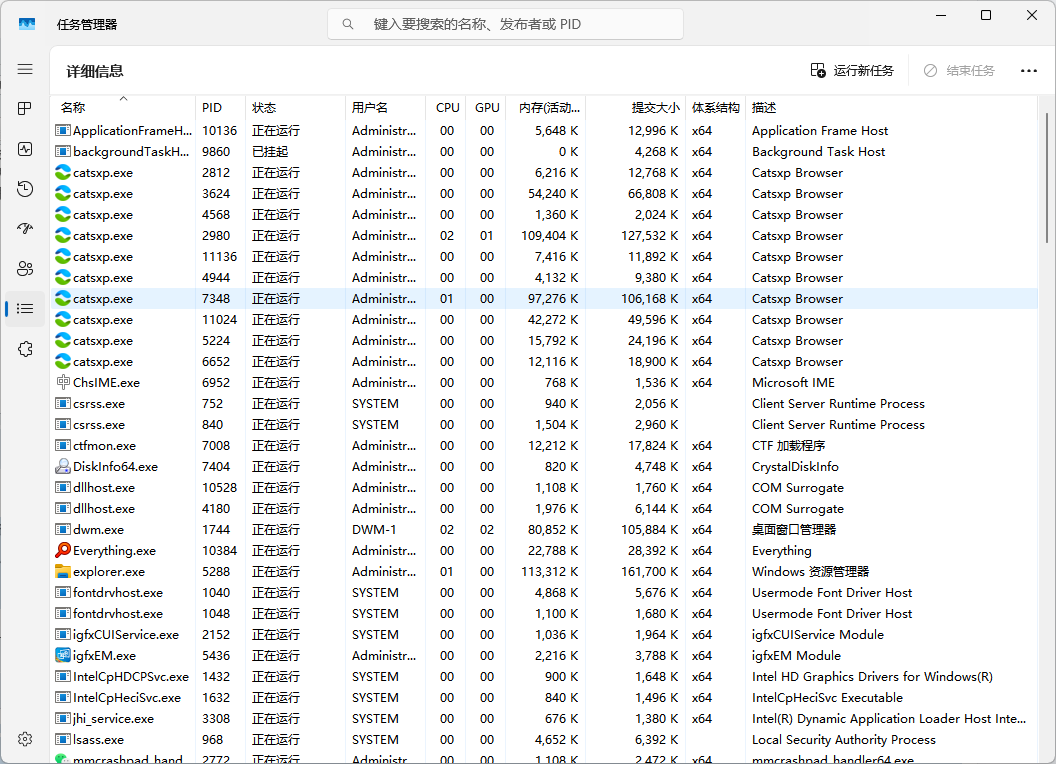Toggle sort order on 名称 column header

(x=73, y=108)
